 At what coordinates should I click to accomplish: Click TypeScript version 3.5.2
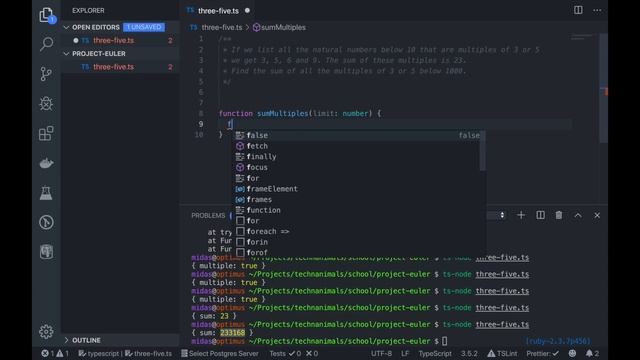(469, 353)
